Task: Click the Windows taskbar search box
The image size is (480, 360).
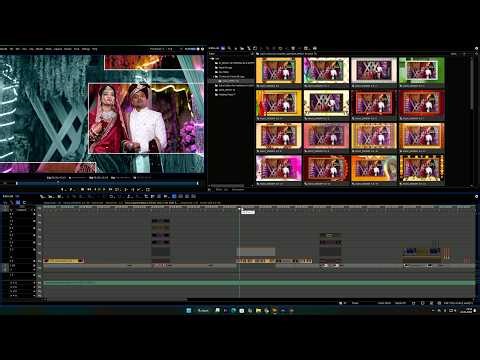Action: click(x=203, y=310)
